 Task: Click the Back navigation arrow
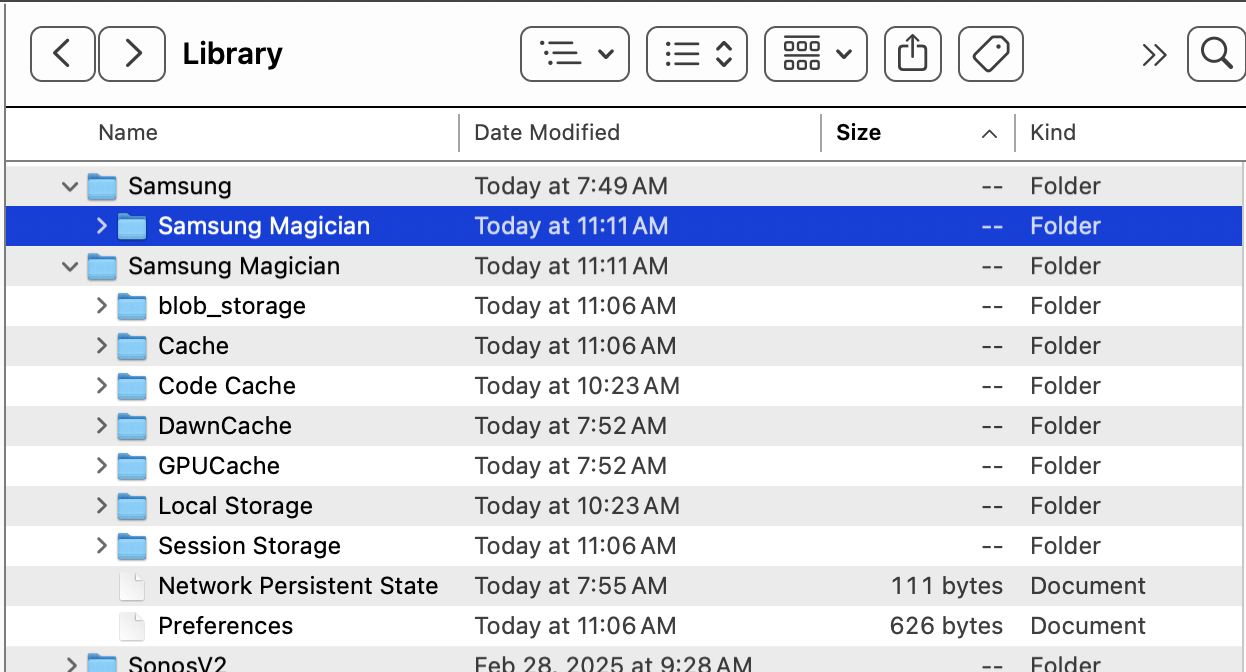(x=62, y=54)
